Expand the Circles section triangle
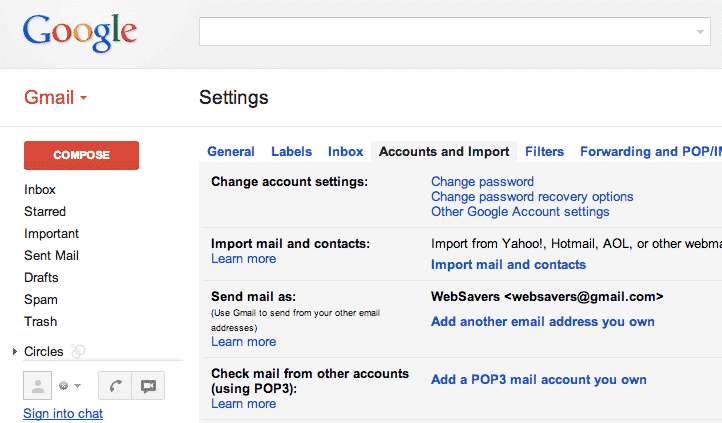Screen dimensions: 722x423 [x=15, y=352]
